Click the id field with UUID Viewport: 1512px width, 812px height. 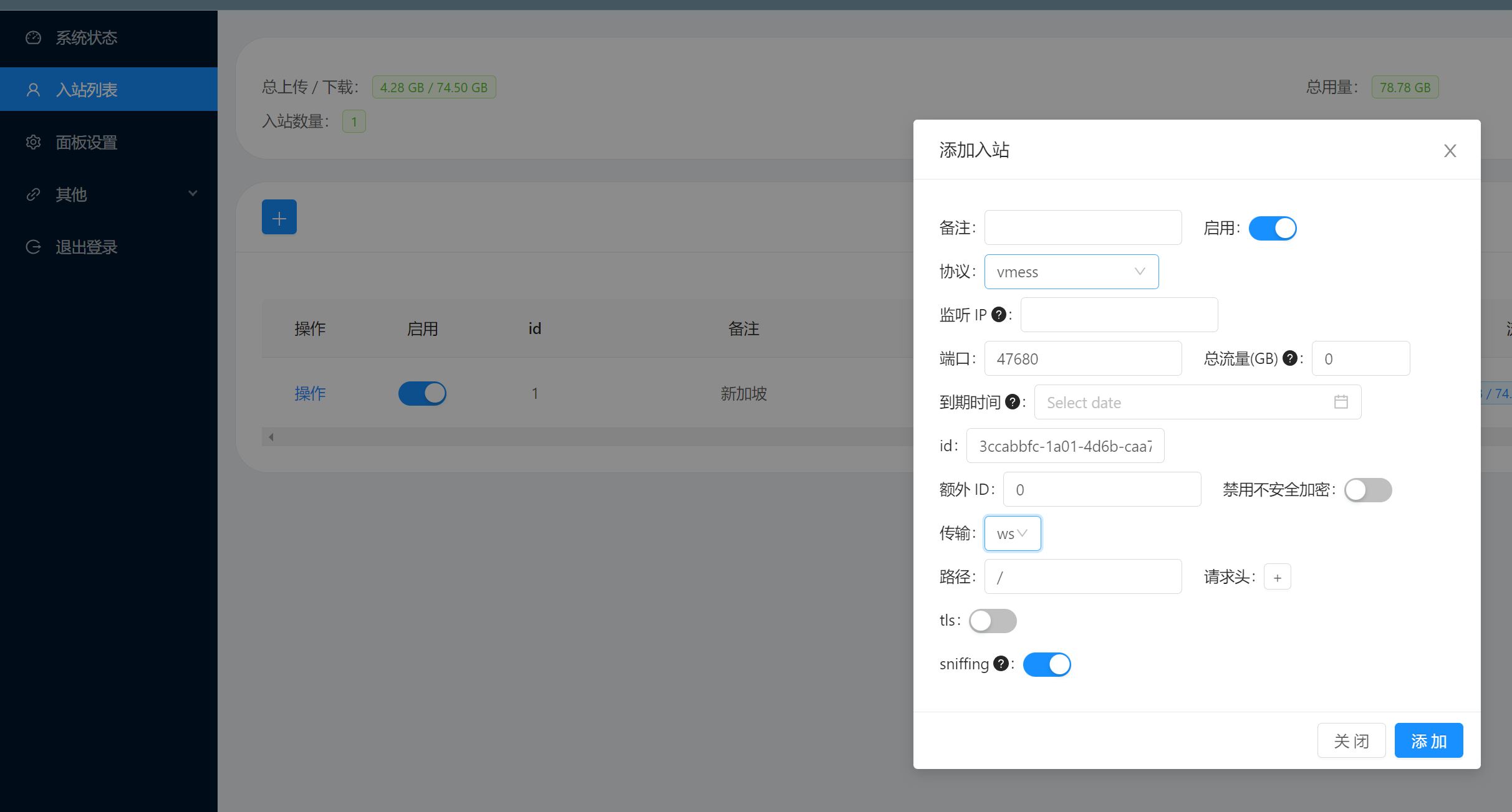(1065, 446)
